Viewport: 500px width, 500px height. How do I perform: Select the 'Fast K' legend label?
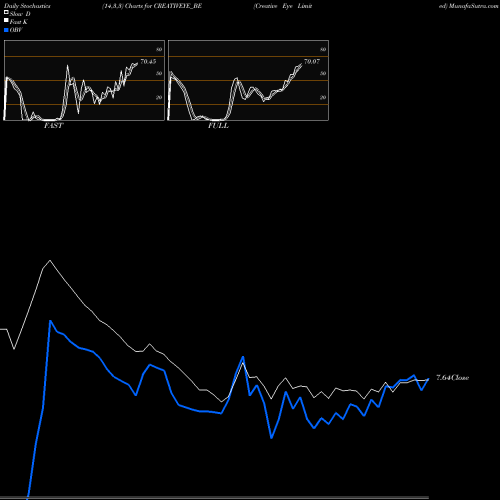(x=19, y=22)
